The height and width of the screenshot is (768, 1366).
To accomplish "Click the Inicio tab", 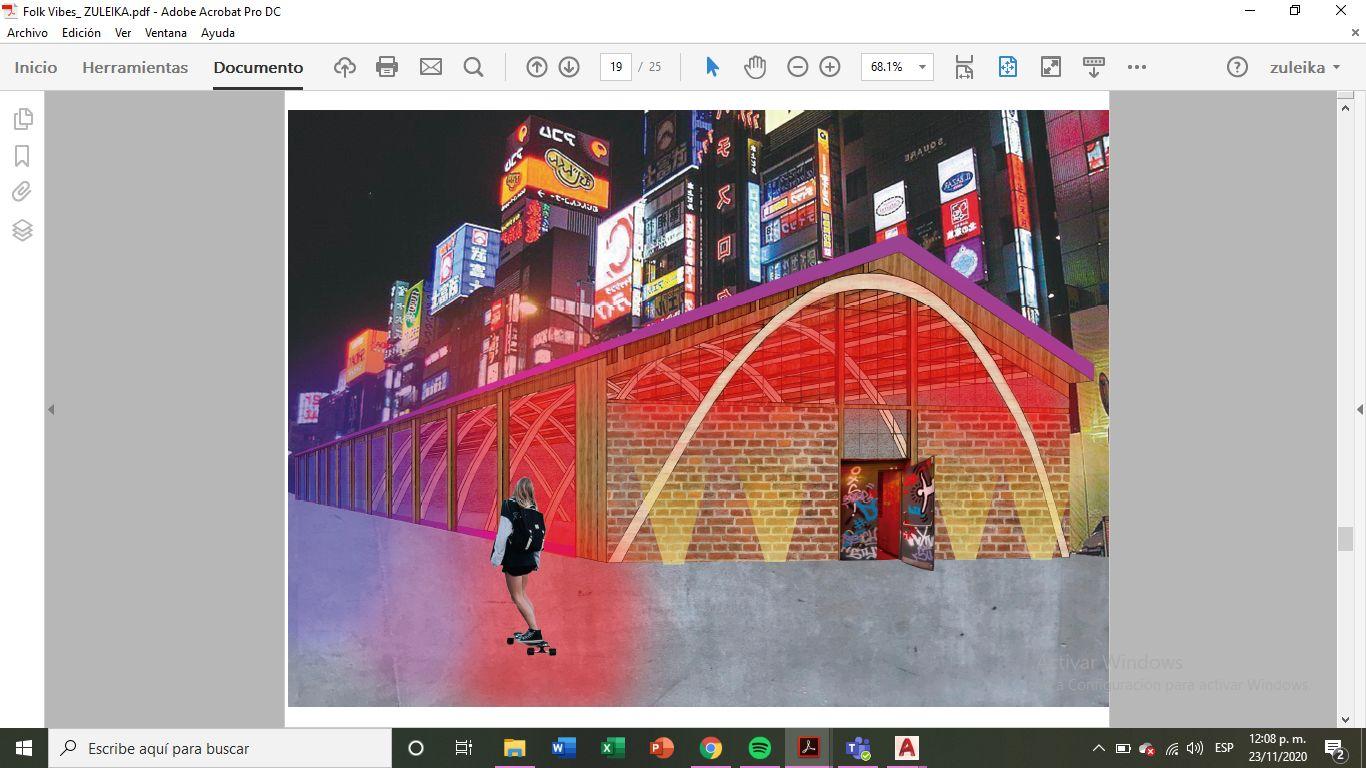I will [x=36, y=67].
